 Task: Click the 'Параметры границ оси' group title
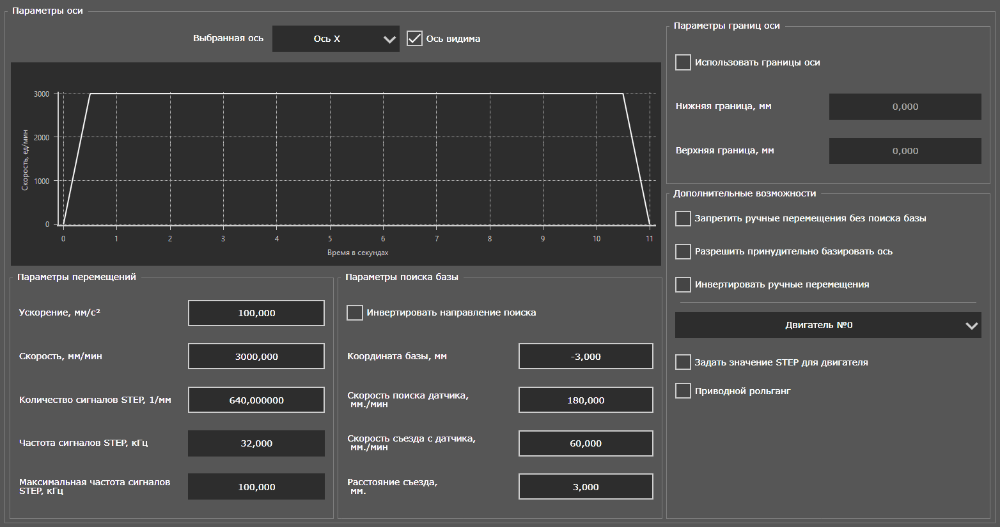[x=726, y=26]
